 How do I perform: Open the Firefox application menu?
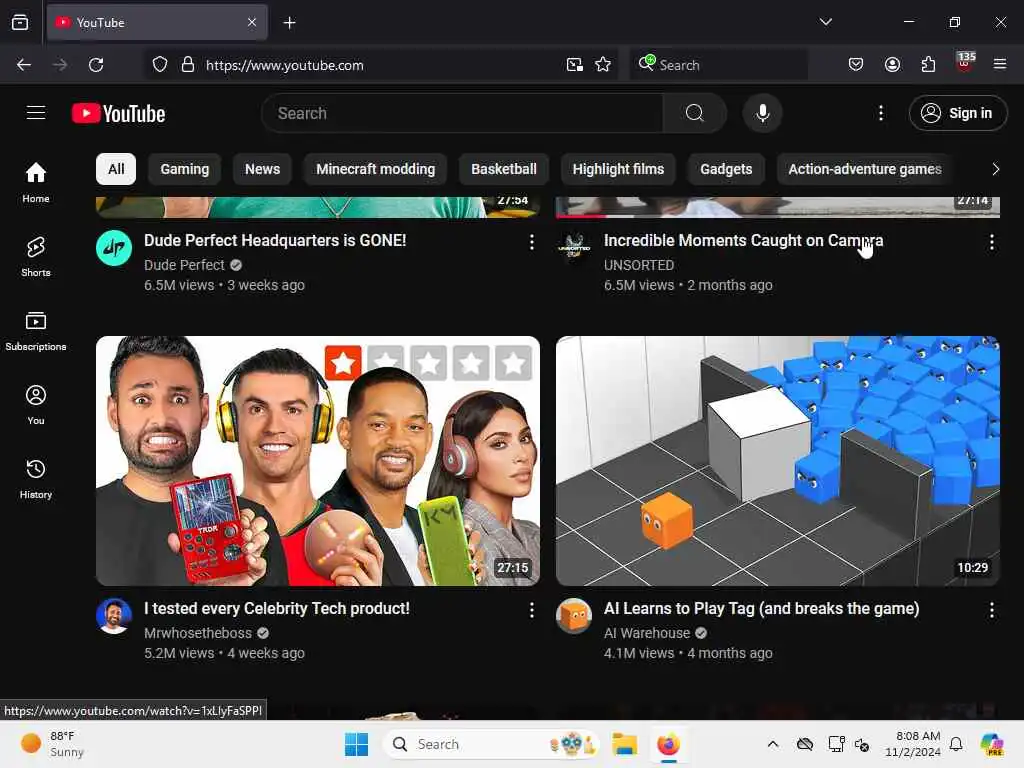(x=1000, y=65)
